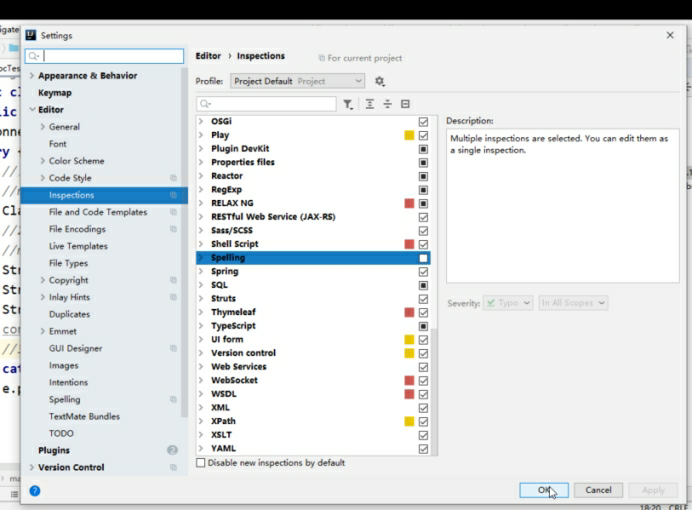Select the TextMate Bundles settings page

(84, 417)
